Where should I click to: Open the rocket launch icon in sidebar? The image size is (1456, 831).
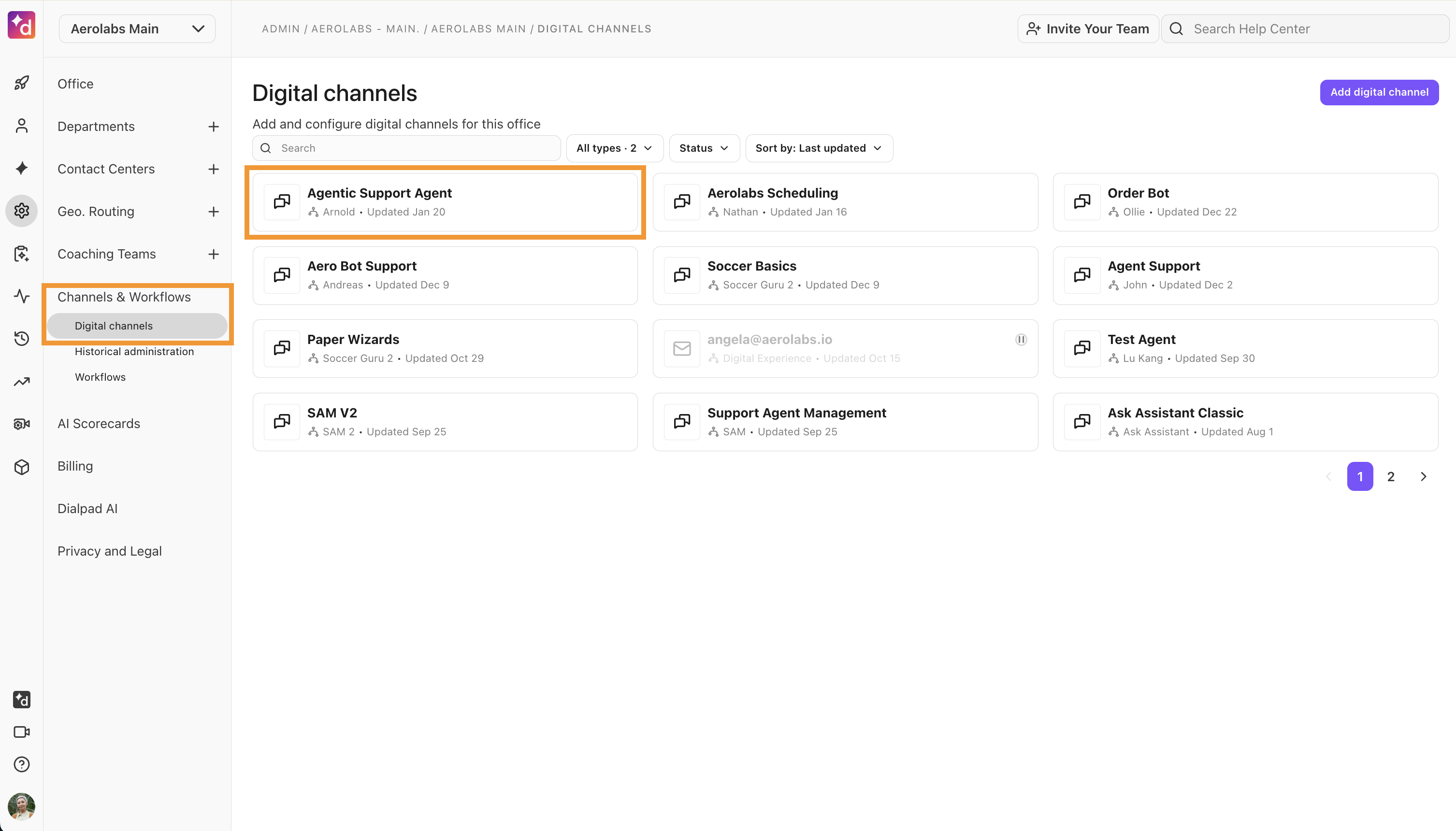pos(22,83)
